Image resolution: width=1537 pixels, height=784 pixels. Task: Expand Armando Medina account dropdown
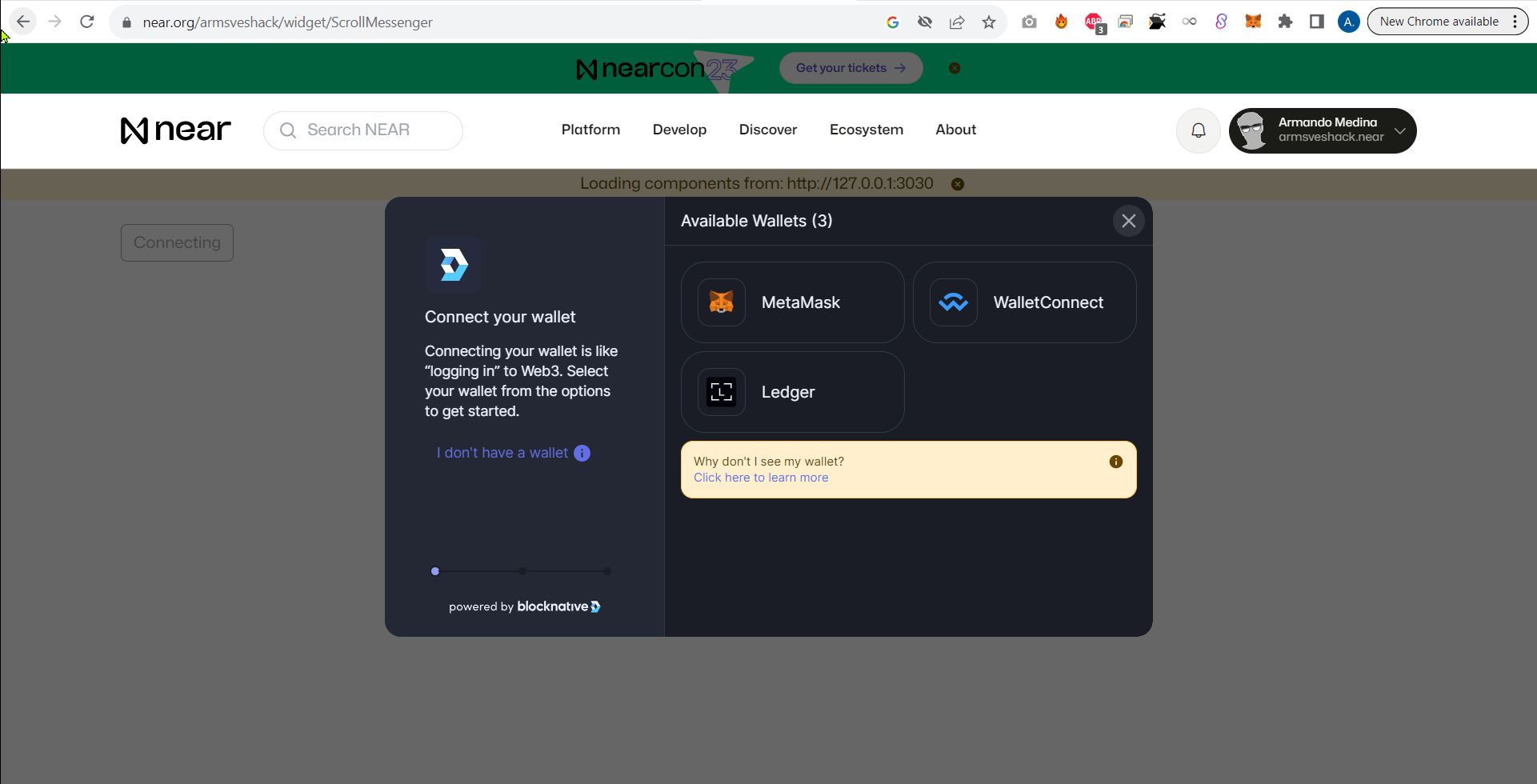[1322, 130]
